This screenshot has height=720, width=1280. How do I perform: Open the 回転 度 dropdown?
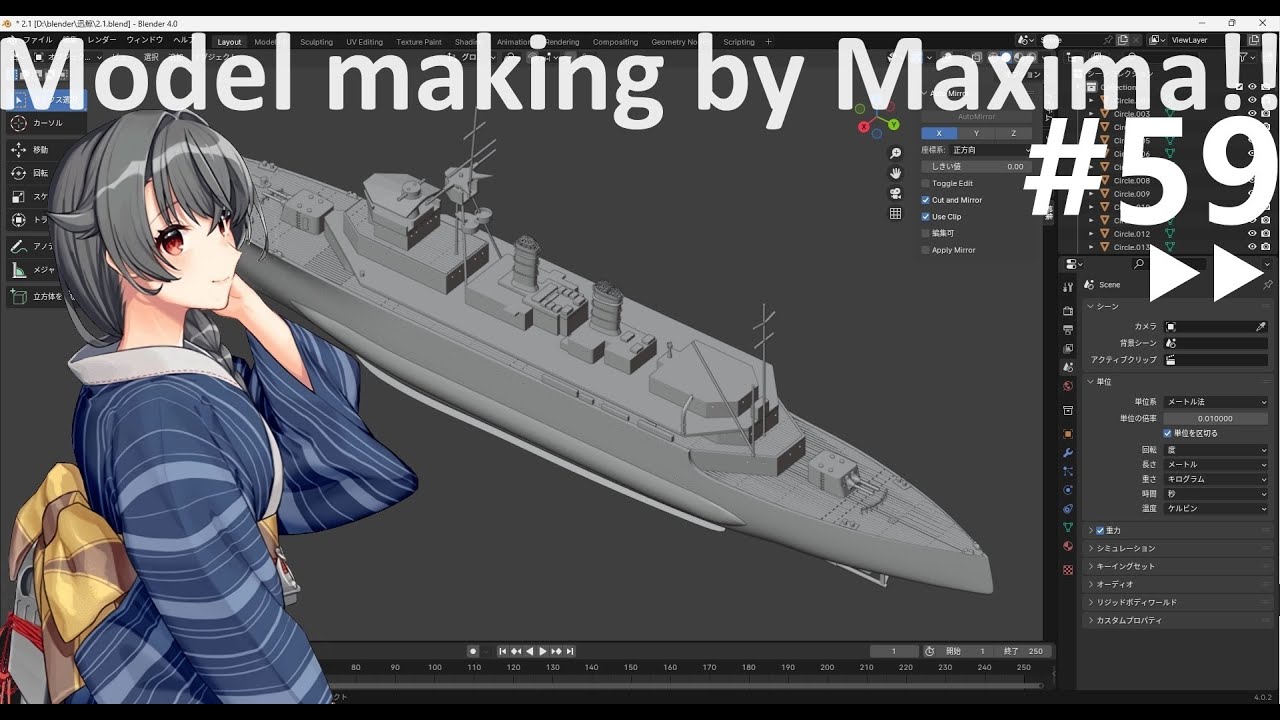click(1216, 451)
